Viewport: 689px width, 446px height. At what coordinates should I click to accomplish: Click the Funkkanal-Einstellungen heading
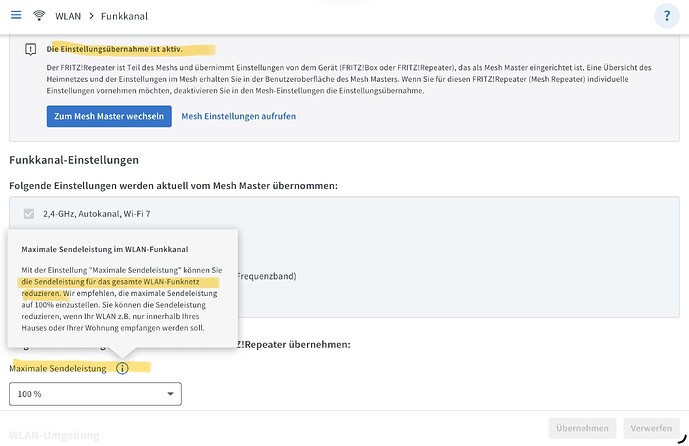coord(74,160)
